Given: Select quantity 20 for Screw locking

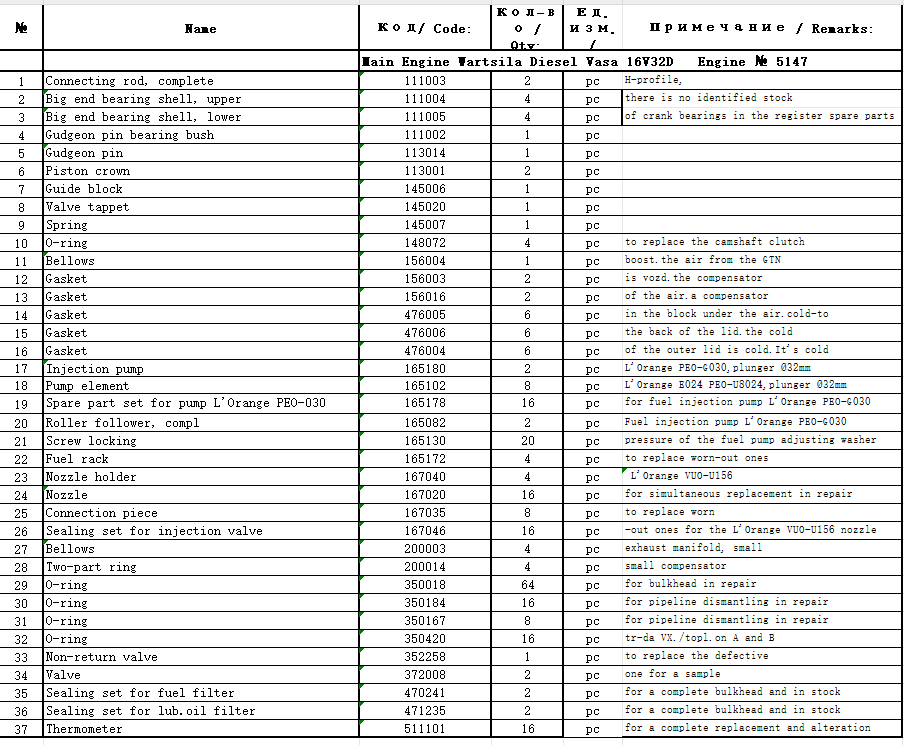Looking at the screenshot, I should 527,441.
